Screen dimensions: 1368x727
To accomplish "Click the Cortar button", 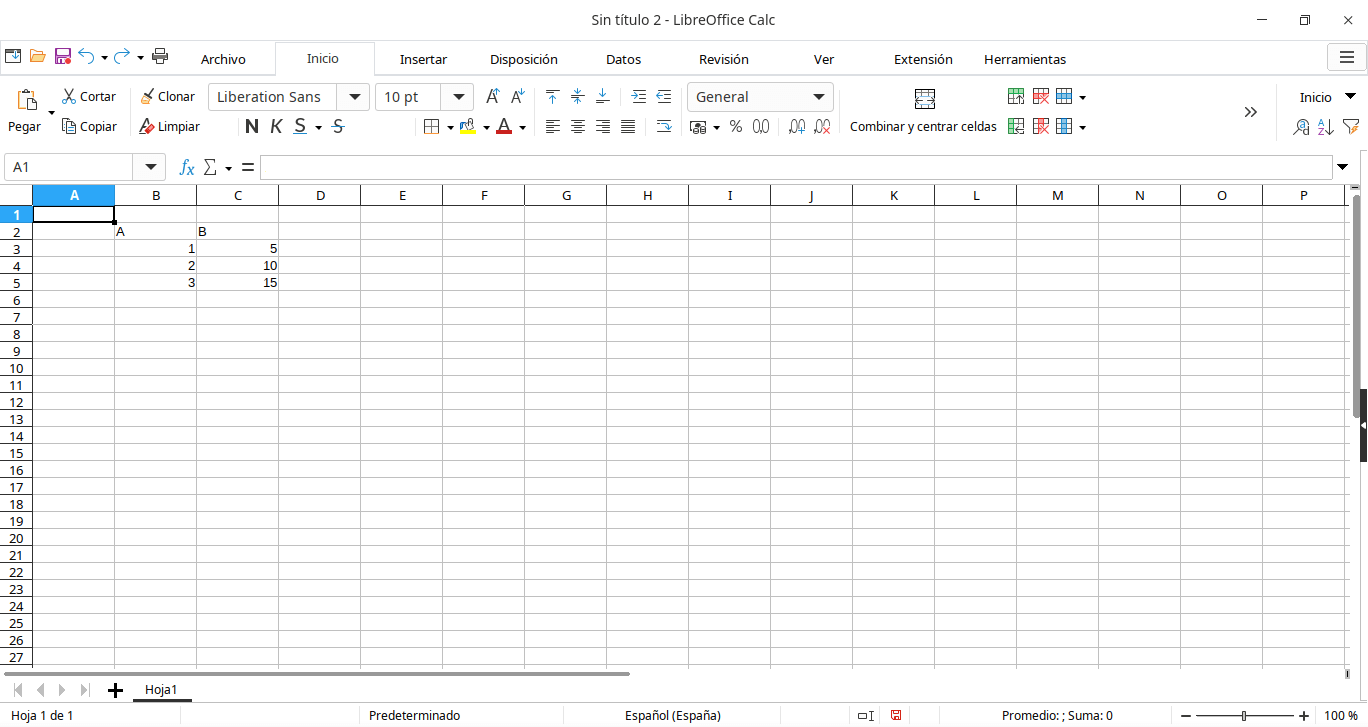I will [x=88, y=97].
